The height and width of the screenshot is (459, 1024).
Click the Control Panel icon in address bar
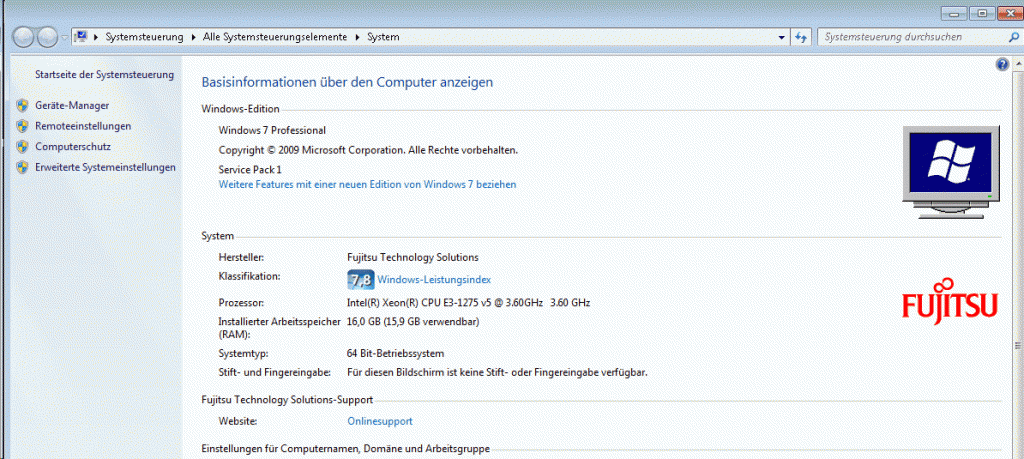point(81,37)
